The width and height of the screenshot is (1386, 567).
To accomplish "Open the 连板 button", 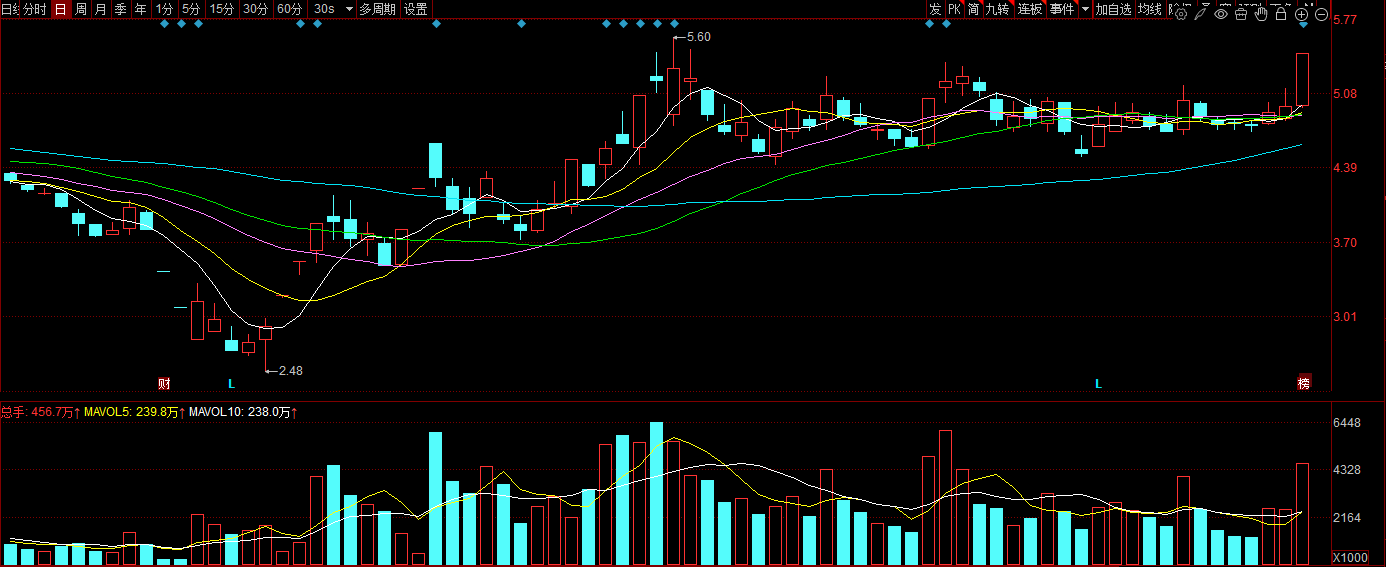I will tap(1030, 9).
